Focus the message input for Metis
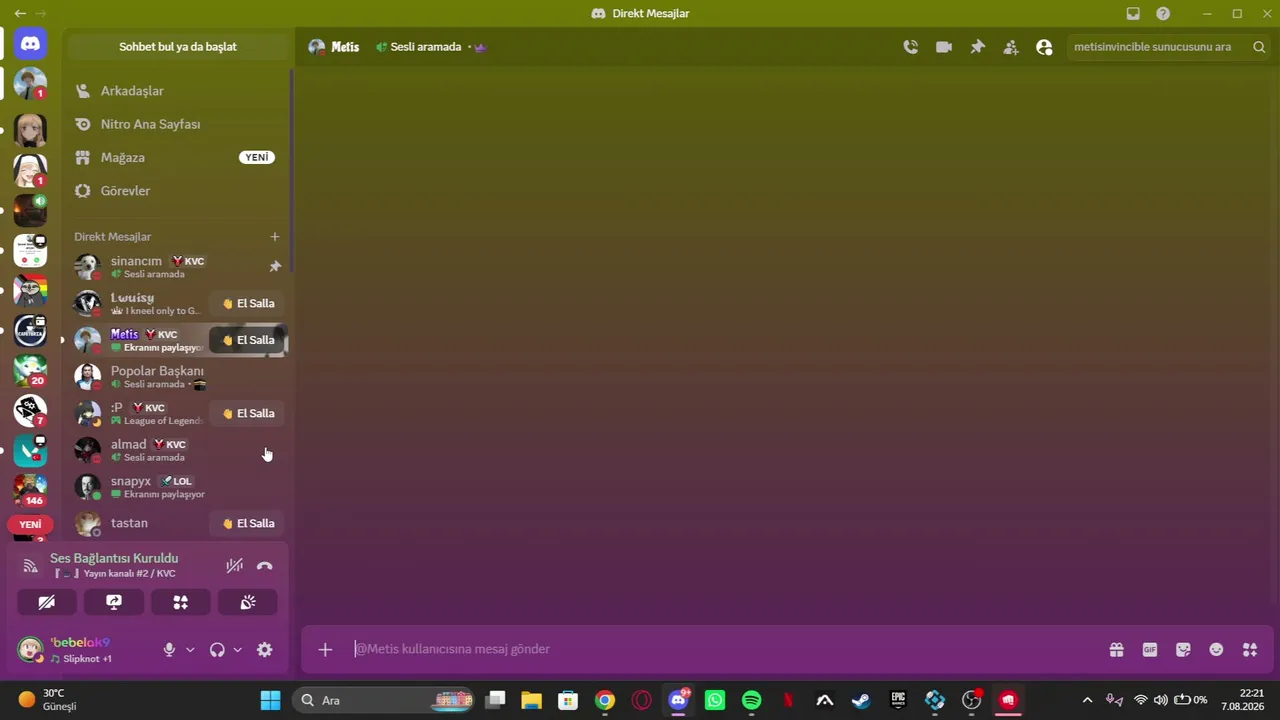1280x720 pixels. tap(725, 650)
